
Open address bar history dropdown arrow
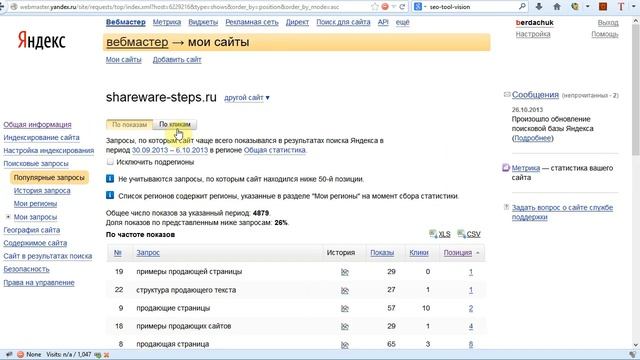394,7
